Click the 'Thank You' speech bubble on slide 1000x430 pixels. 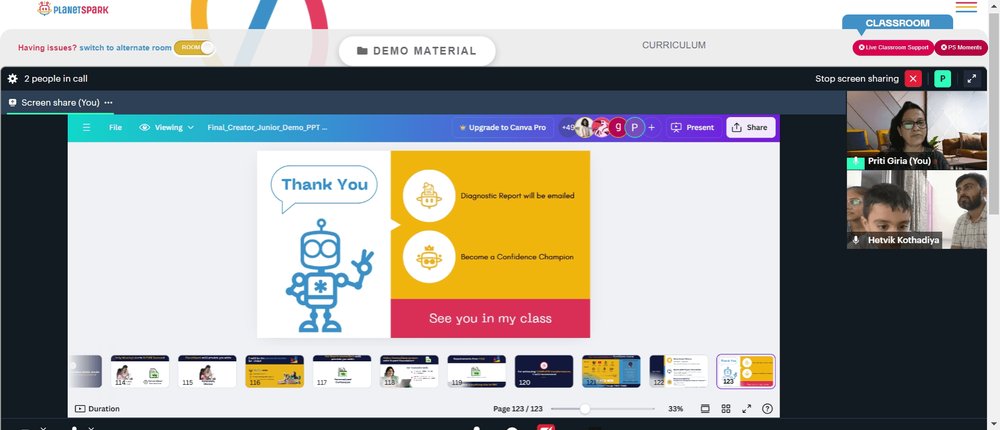click(324, 188)
